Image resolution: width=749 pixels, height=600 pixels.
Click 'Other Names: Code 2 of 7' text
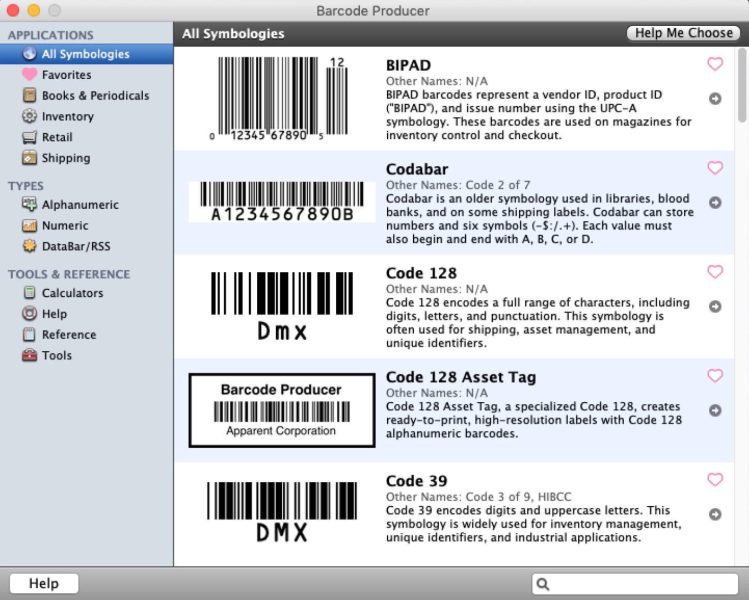[x=458, y=185]
